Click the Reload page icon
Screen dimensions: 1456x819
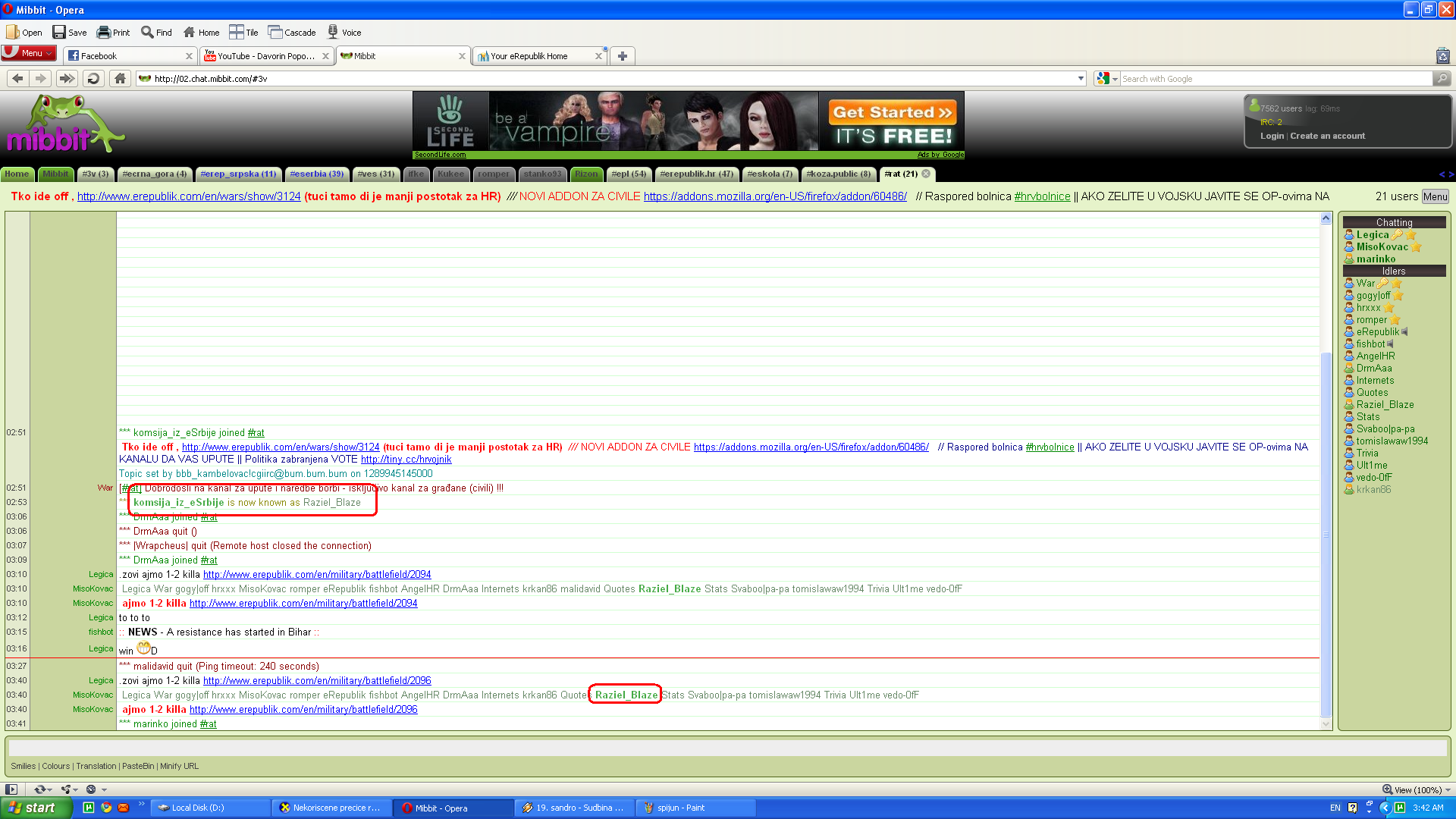tap(93, 78)
